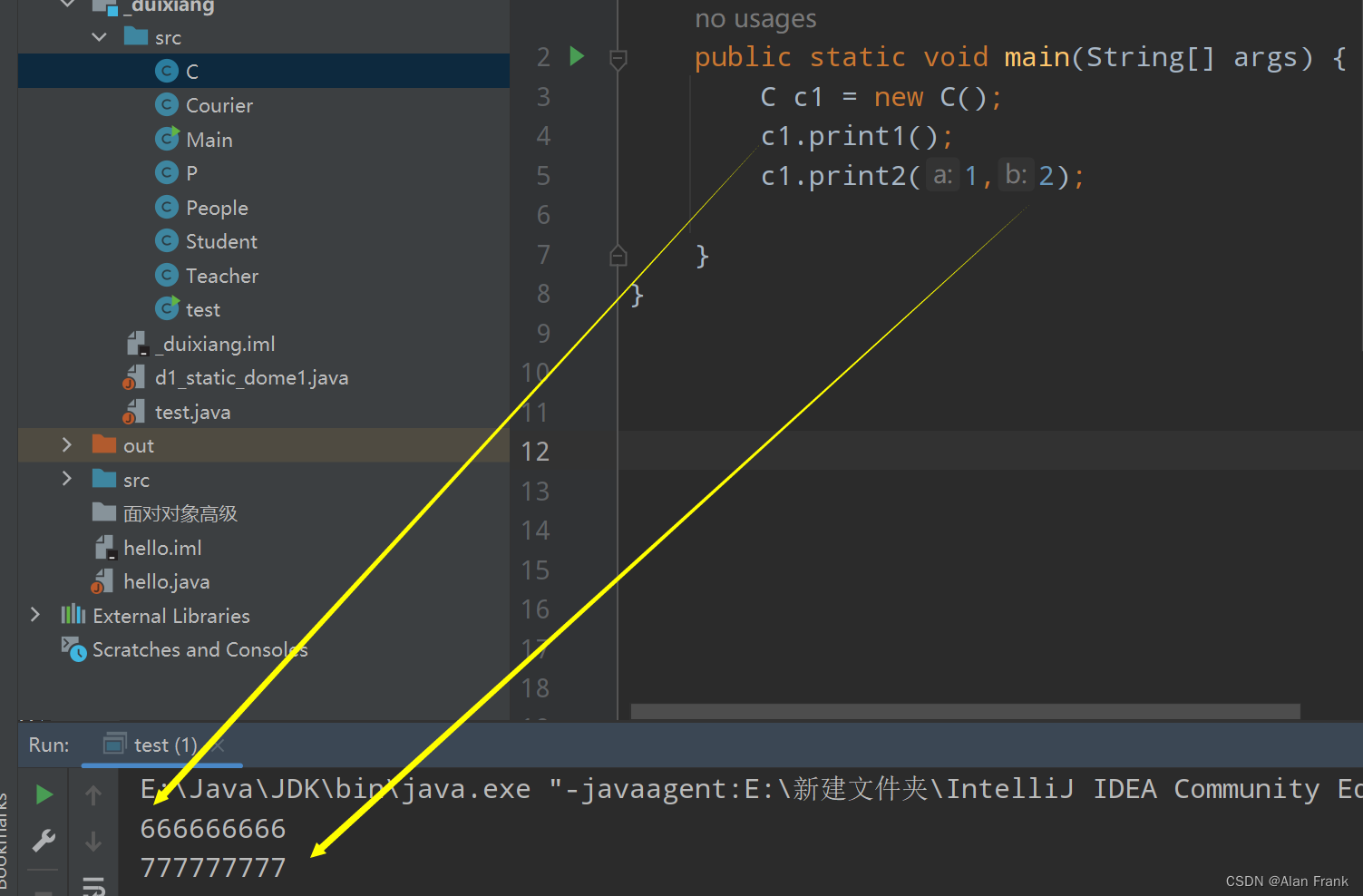Select _duixiang.iml in the tree
The image size is (1363, 896).
coord(216,344)
